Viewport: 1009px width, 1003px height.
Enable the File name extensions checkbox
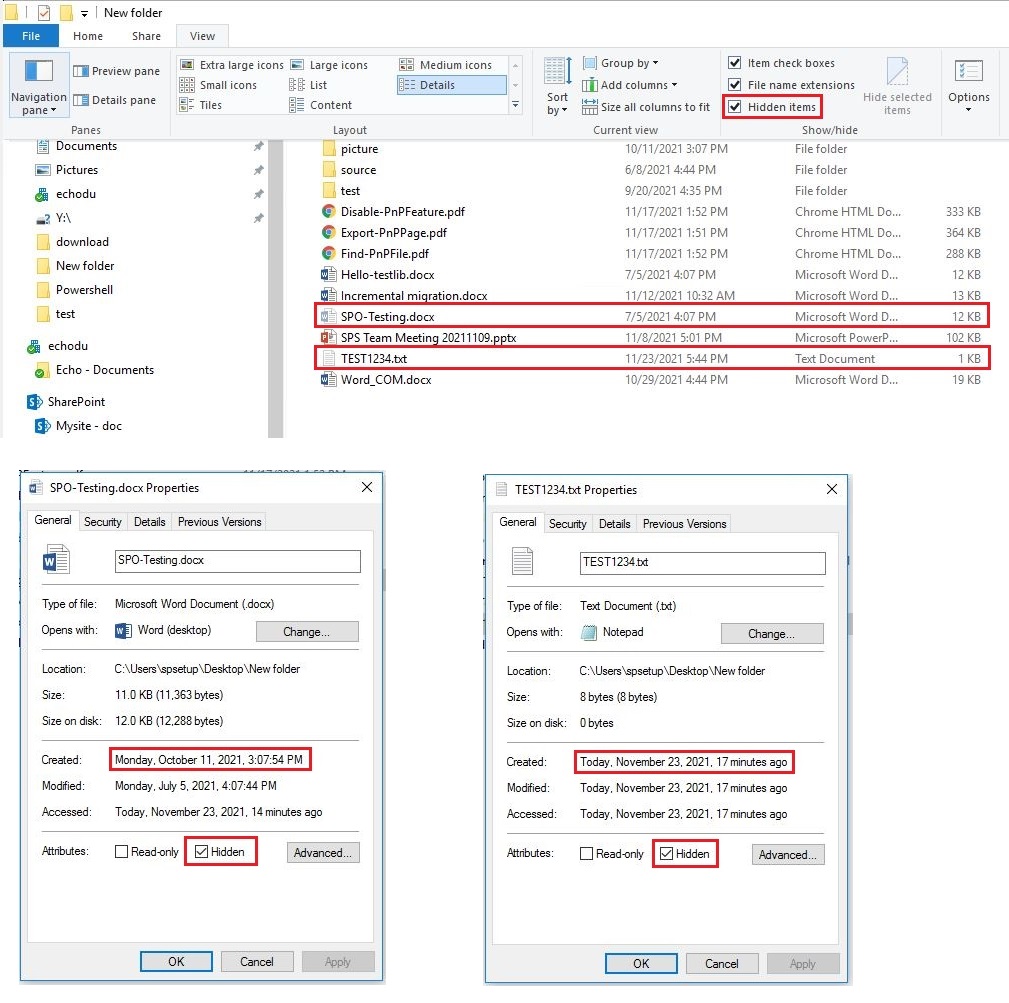point(736,85)
